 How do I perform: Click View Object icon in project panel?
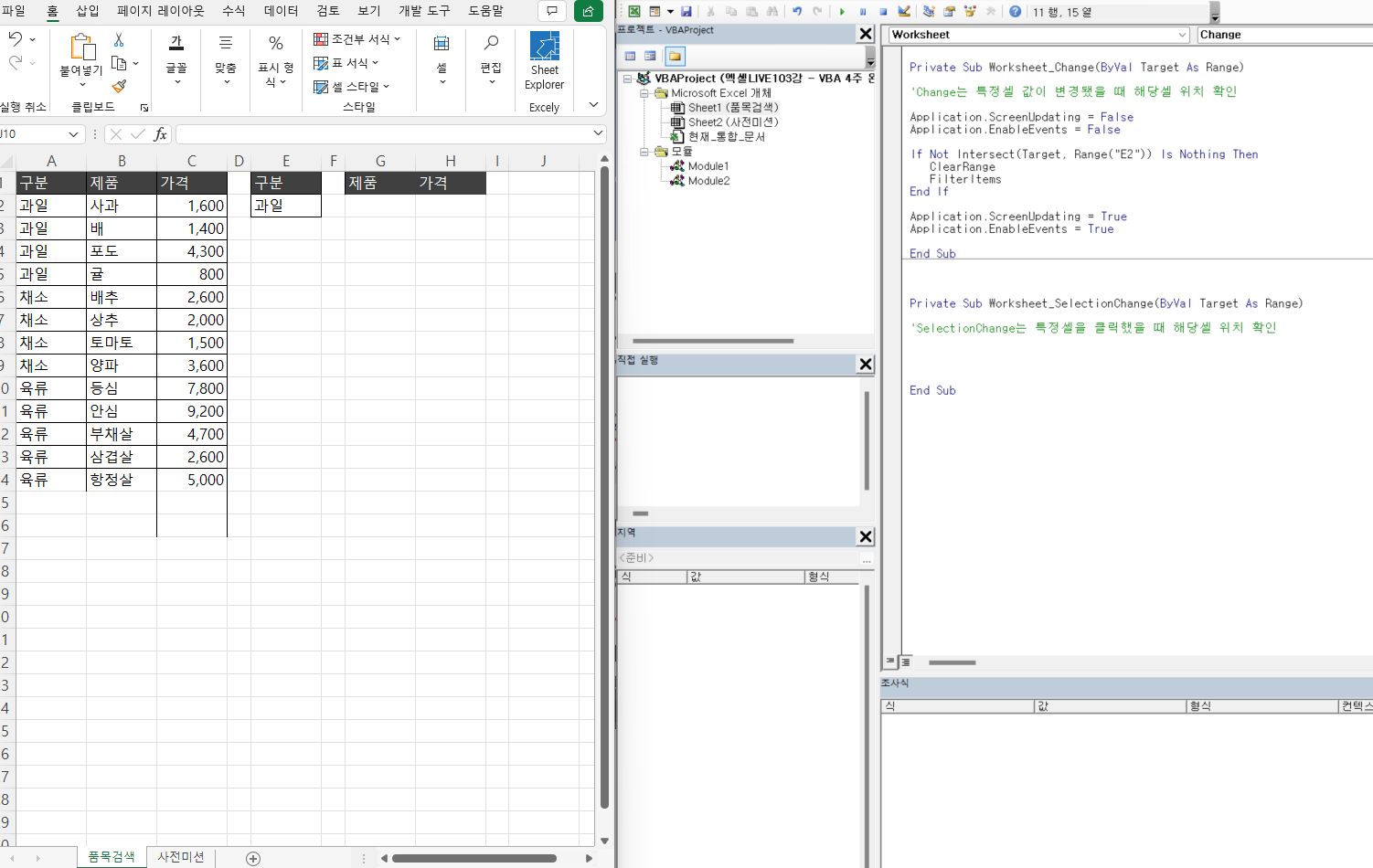pos(651,56)
